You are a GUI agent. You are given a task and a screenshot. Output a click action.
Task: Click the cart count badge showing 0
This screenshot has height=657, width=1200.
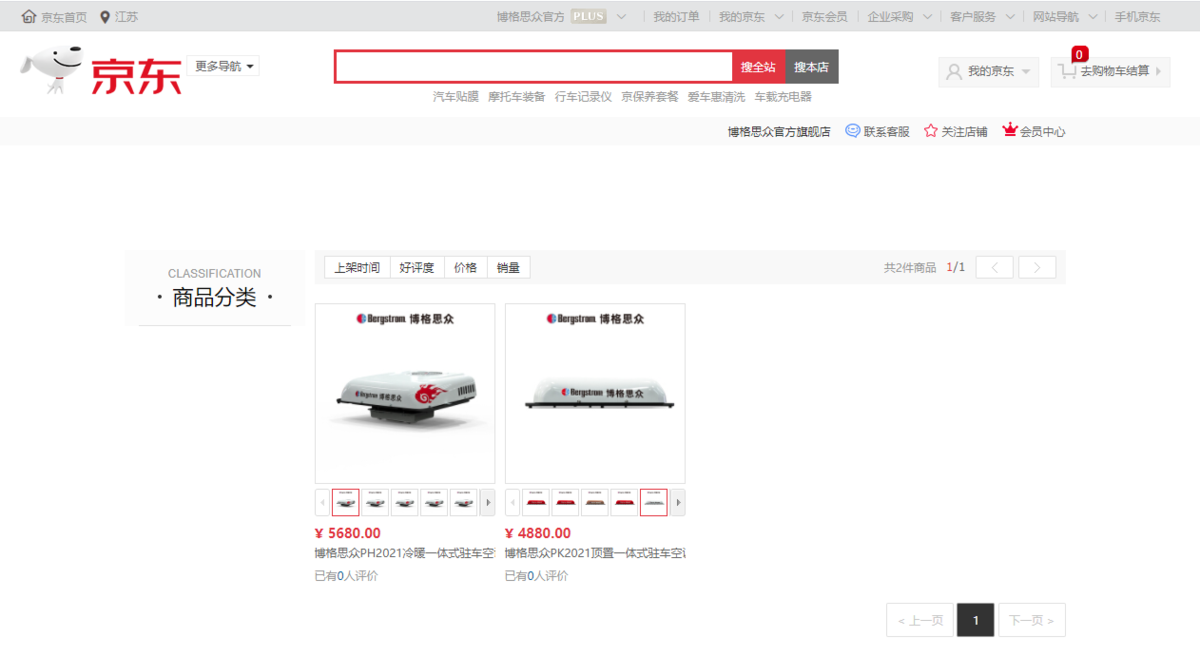click(x=1079, y=54)
